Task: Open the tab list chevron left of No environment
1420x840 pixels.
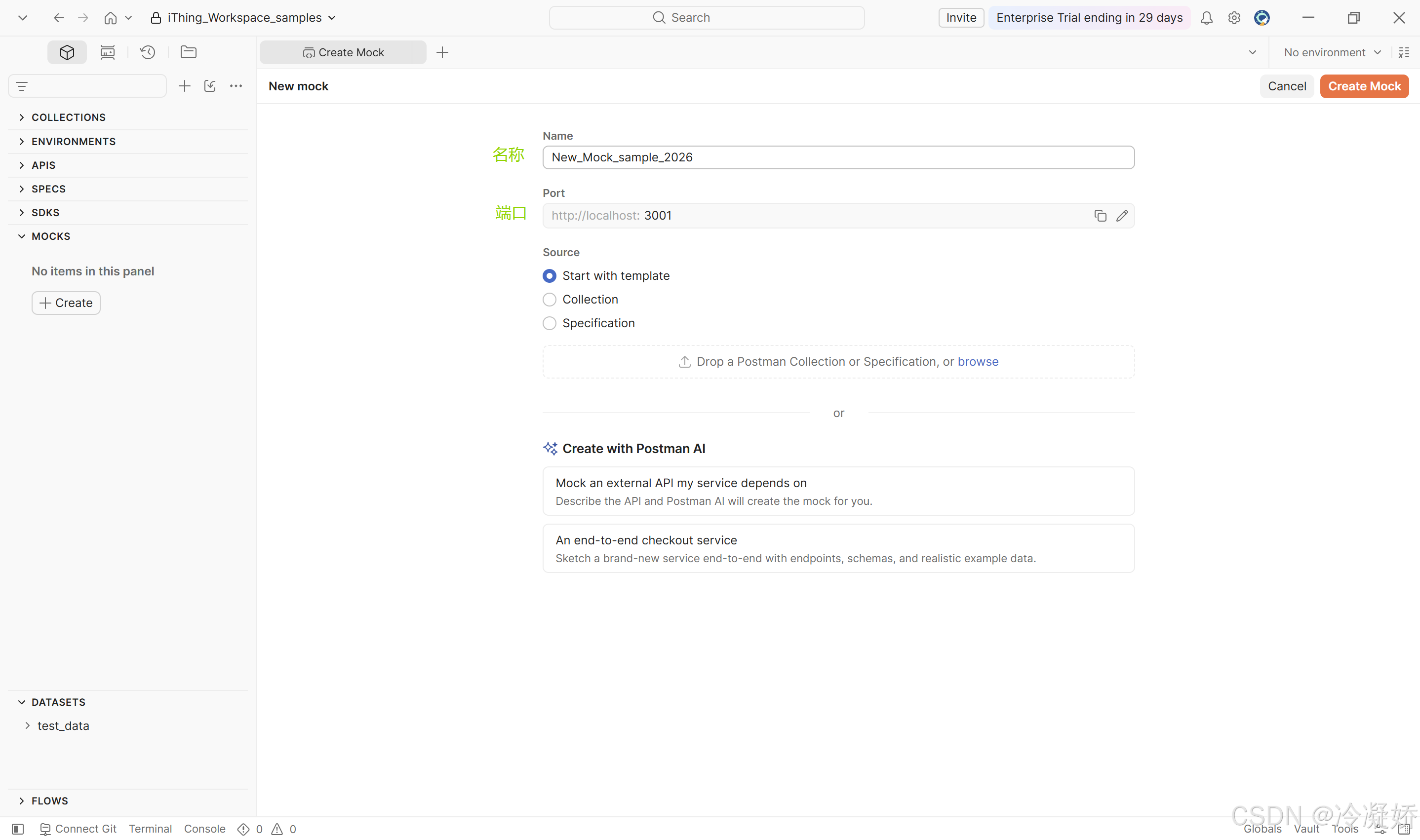Action: pos(1253,52)
